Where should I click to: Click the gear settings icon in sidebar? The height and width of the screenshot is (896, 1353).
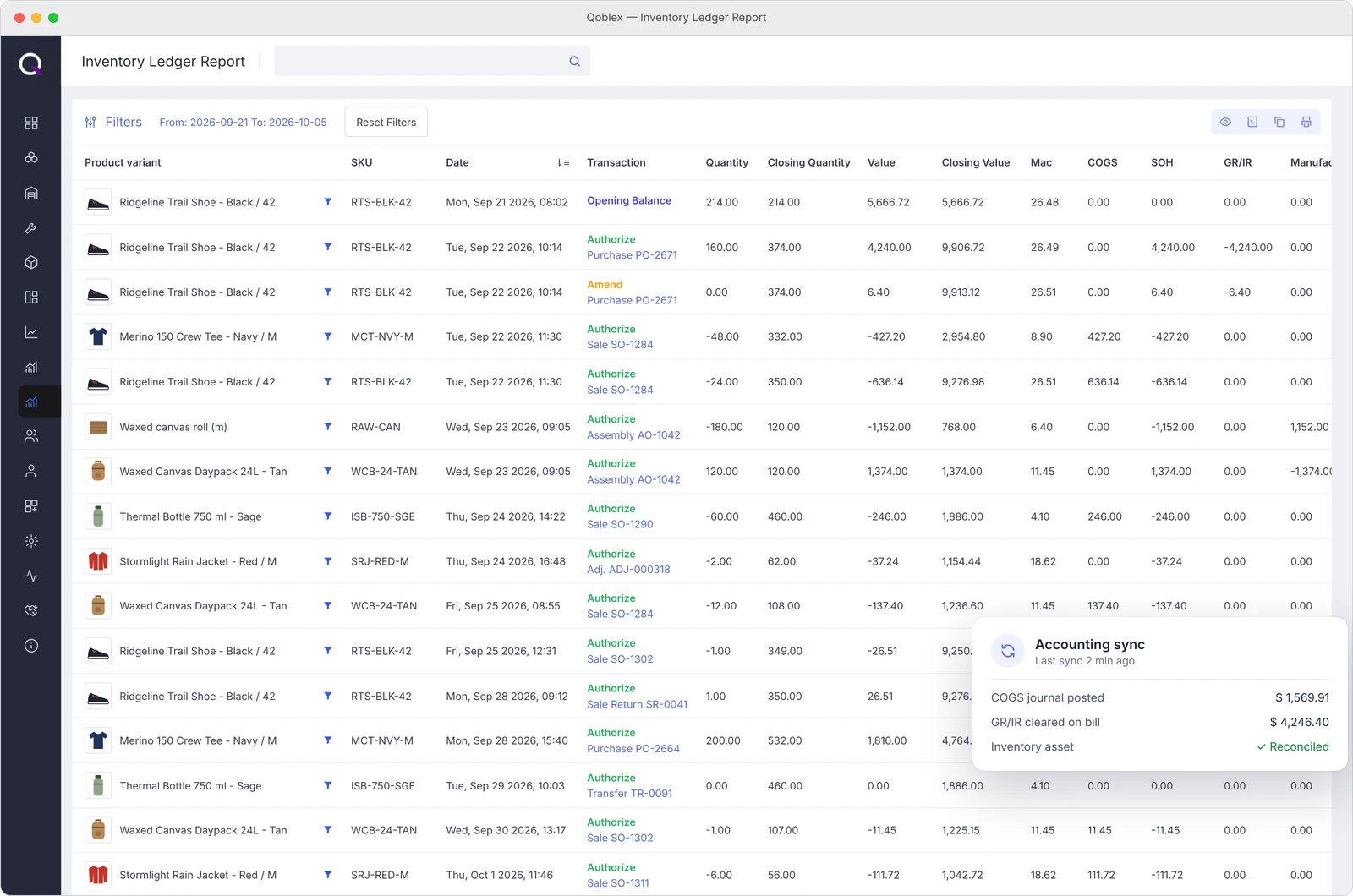pyautogui.click(x=31, y=541)
